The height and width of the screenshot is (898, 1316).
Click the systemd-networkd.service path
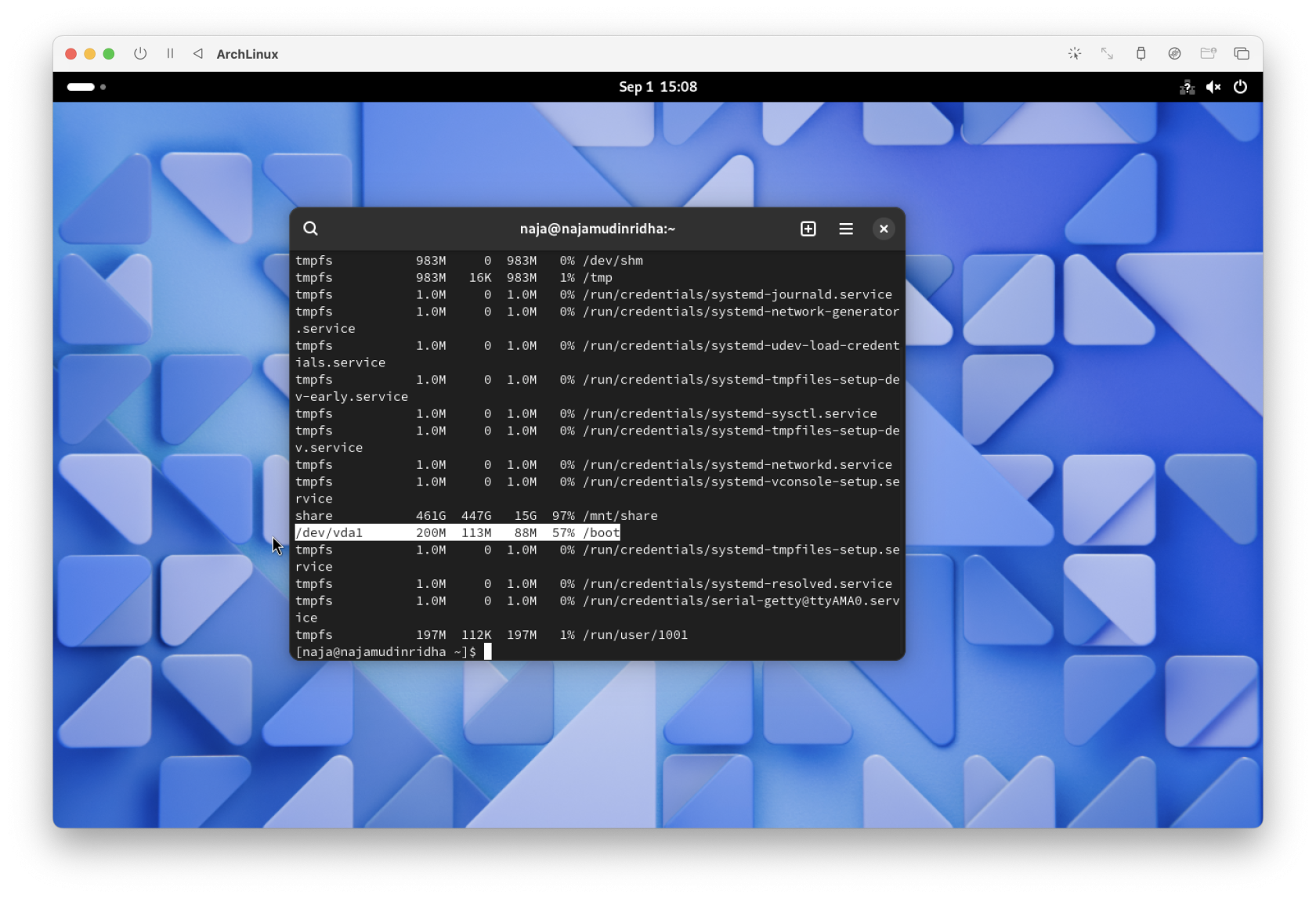point(737,464)
